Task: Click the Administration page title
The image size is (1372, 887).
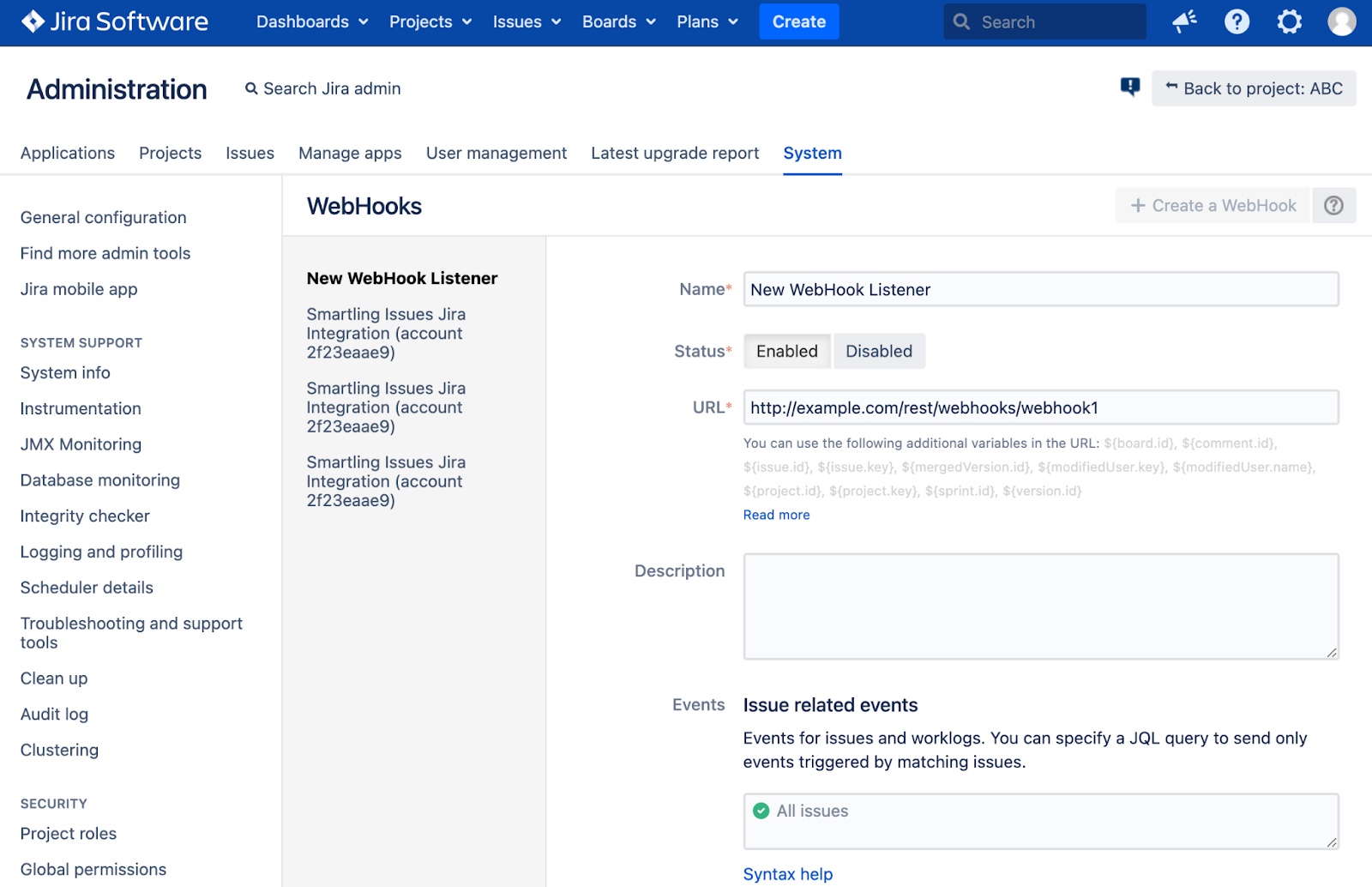Action: [x=117, y=89]
